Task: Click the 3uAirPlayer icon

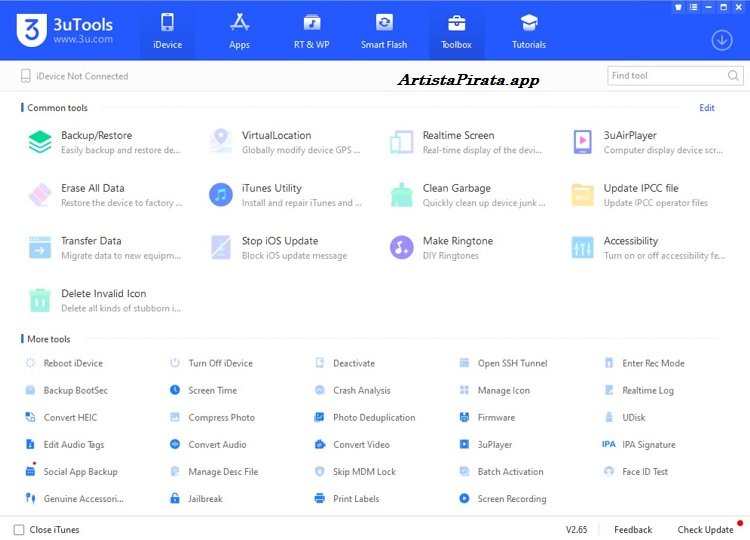Action: 583,142
